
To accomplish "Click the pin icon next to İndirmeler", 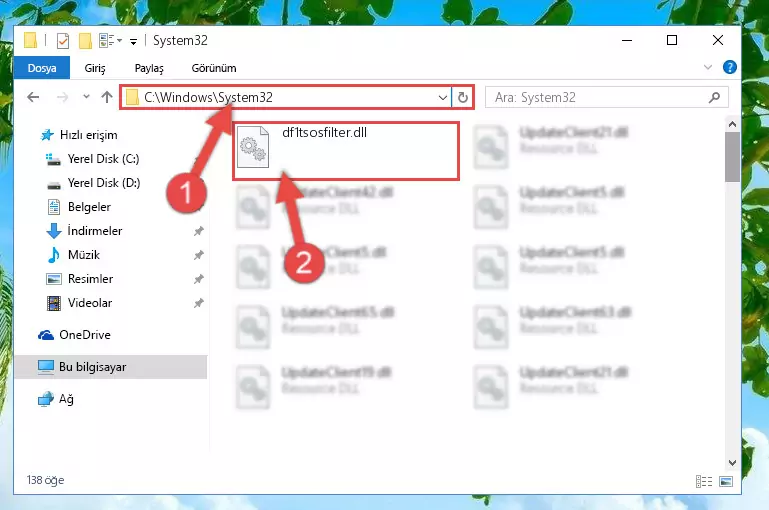I will [x=199, y=231].
